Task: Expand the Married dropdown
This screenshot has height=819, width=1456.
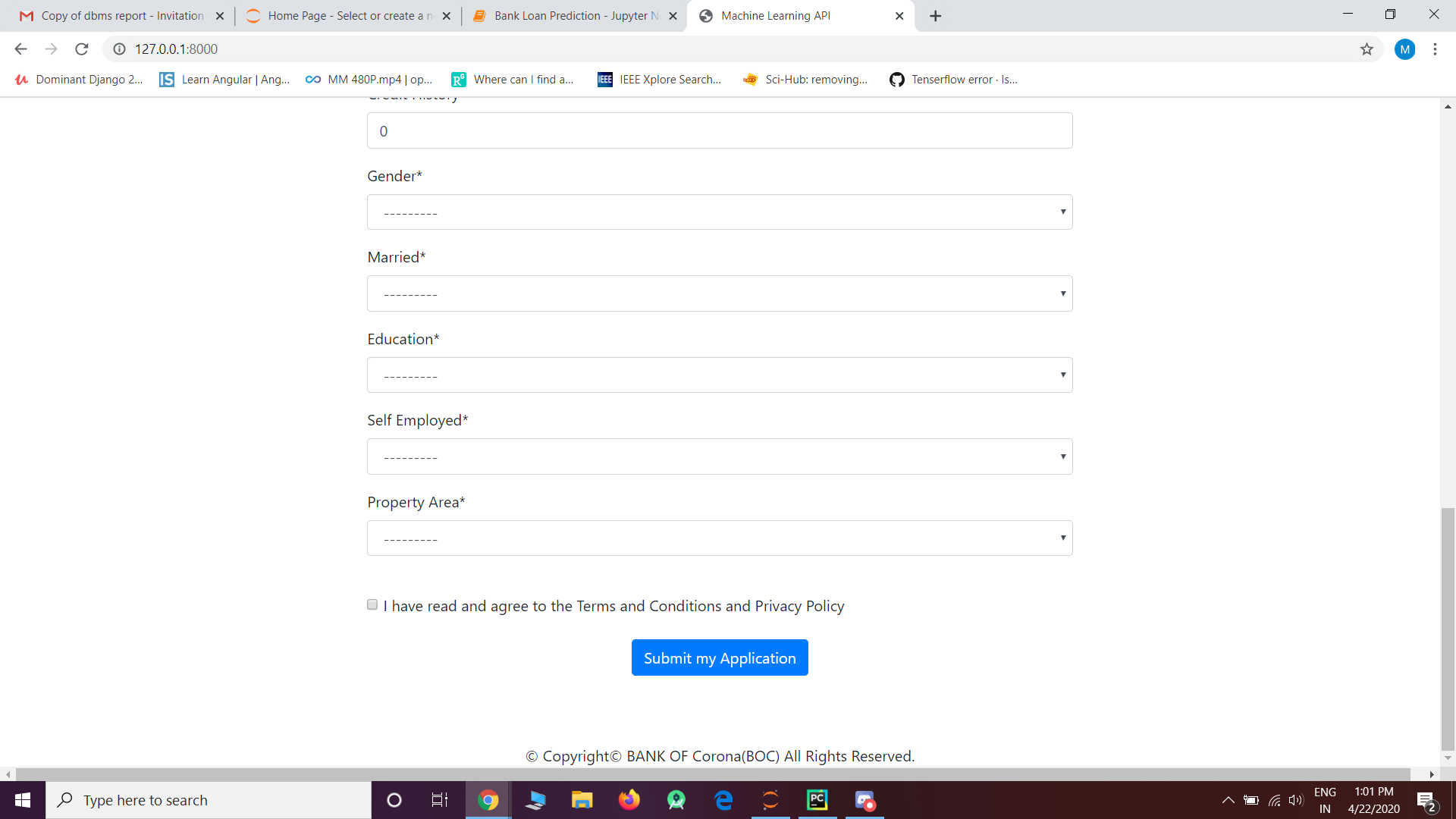Action: click(x=719, y=293)
